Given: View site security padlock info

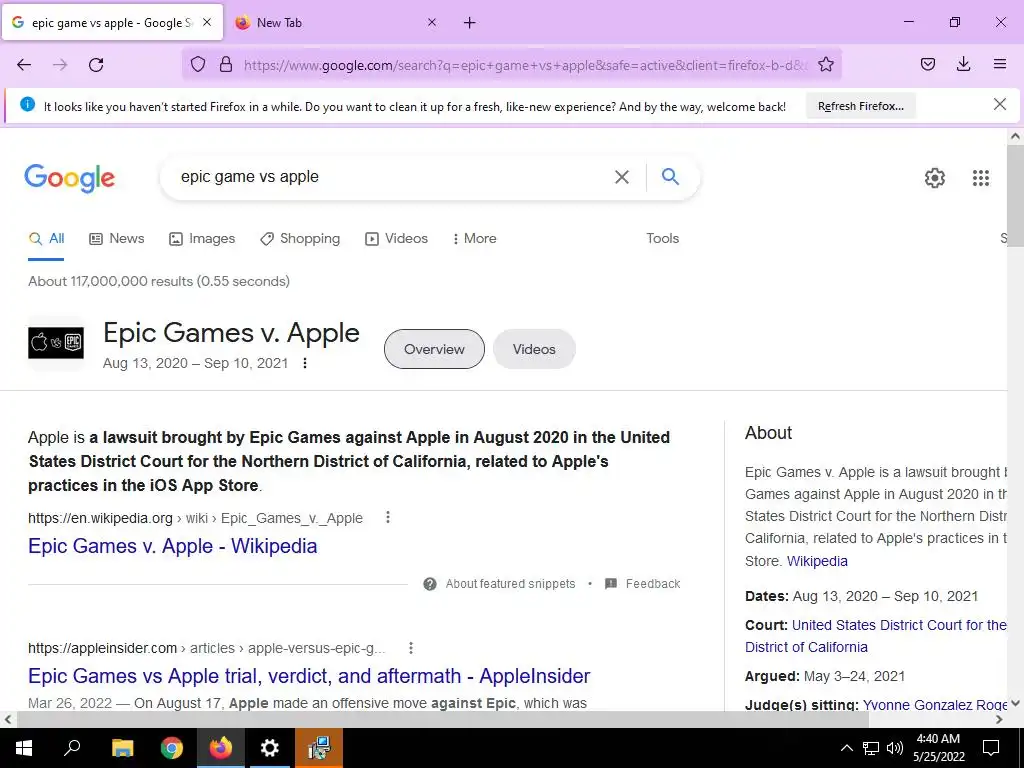Looking at the screenshot, I should [x=226, y=64].
